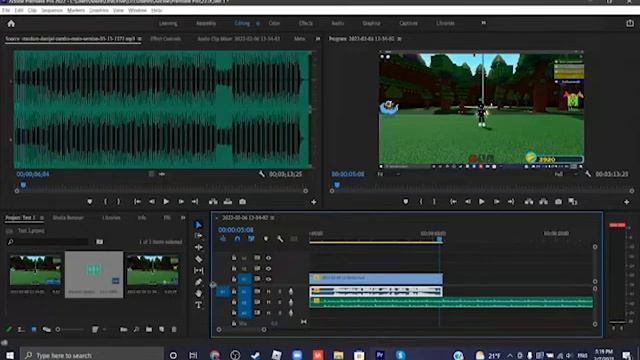The height and width of the screenshot is (360, 640).
Task: Toggle the third video track eye visibility
Action: pyautogui.click(x=268, y=279)
